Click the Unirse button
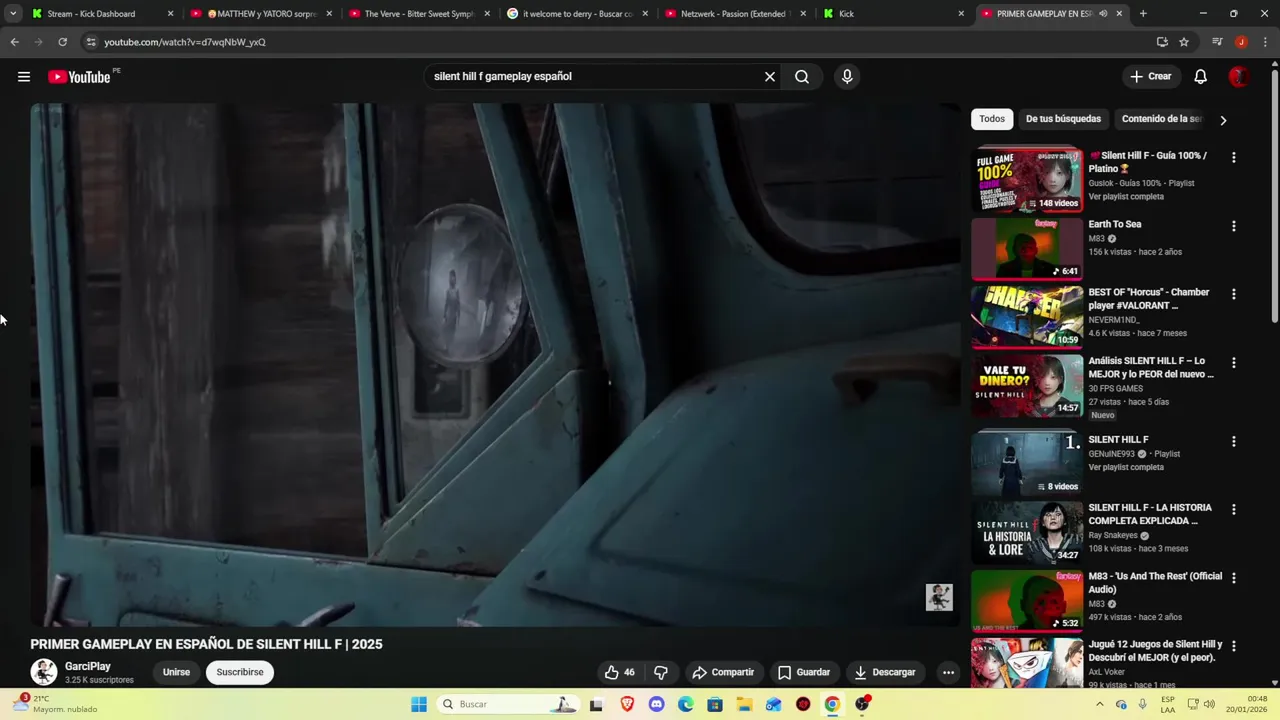1280x720 pixels. click(x=176, y=672)
